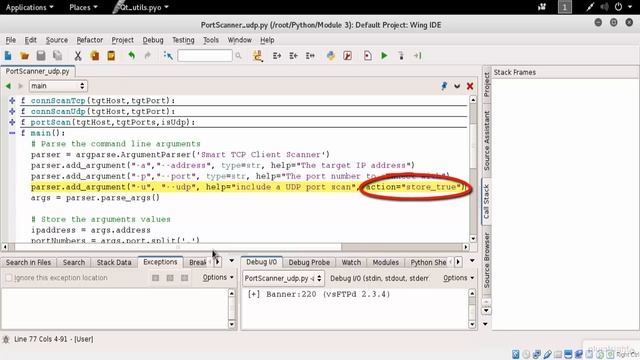The image size is (640, 360).
Task: Click the volume icon in top bar
Action: pos(604,7)
